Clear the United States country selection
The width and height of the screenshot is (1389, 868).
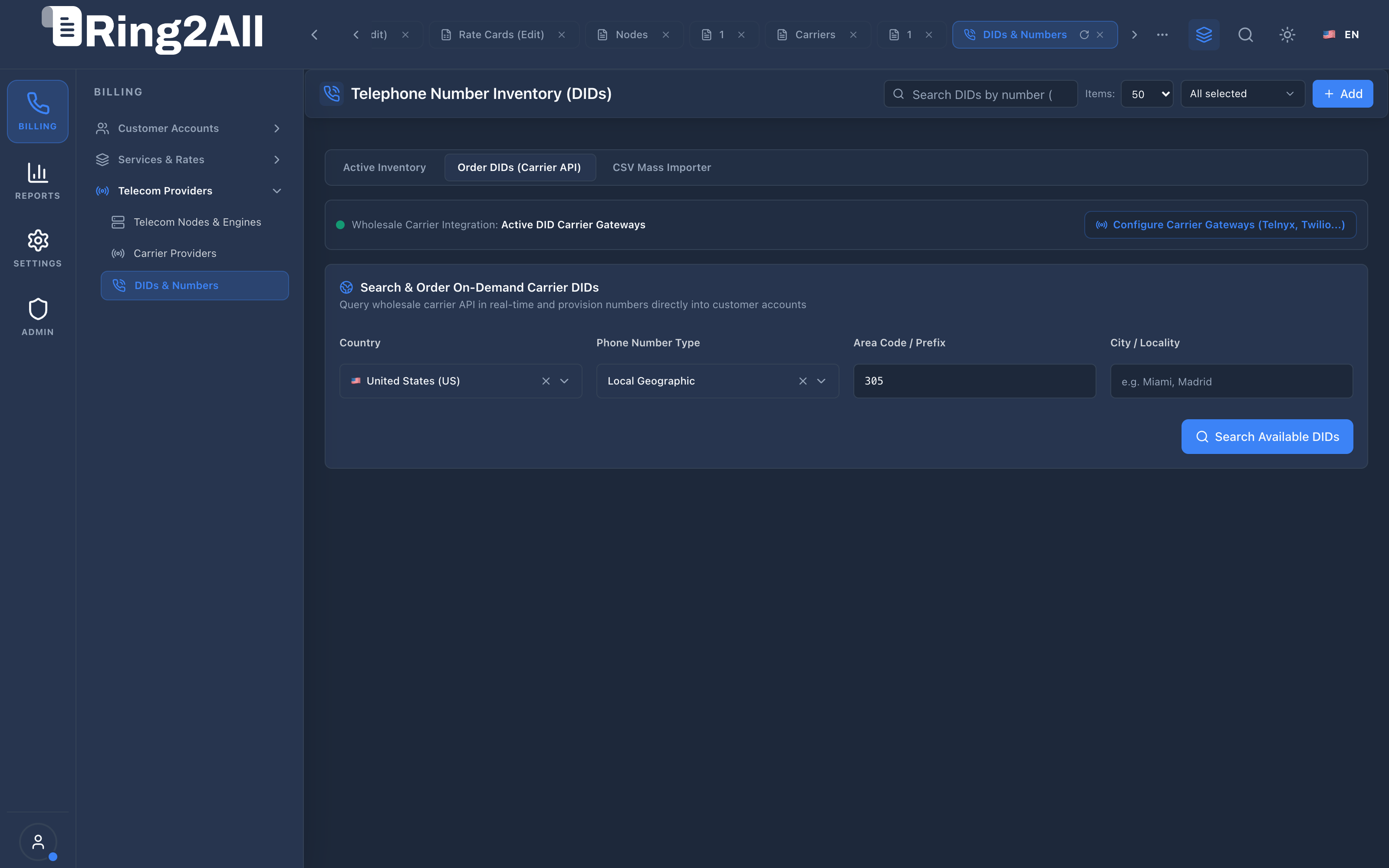546,381
